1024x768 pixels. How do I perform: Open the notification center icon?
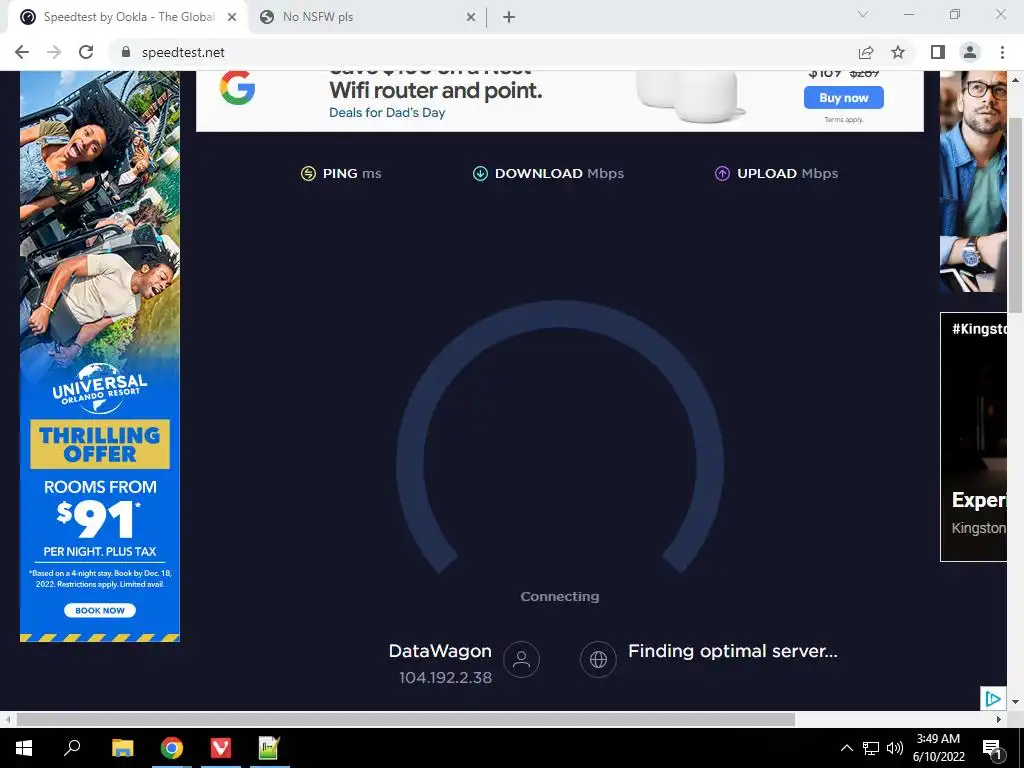[993, 749]
